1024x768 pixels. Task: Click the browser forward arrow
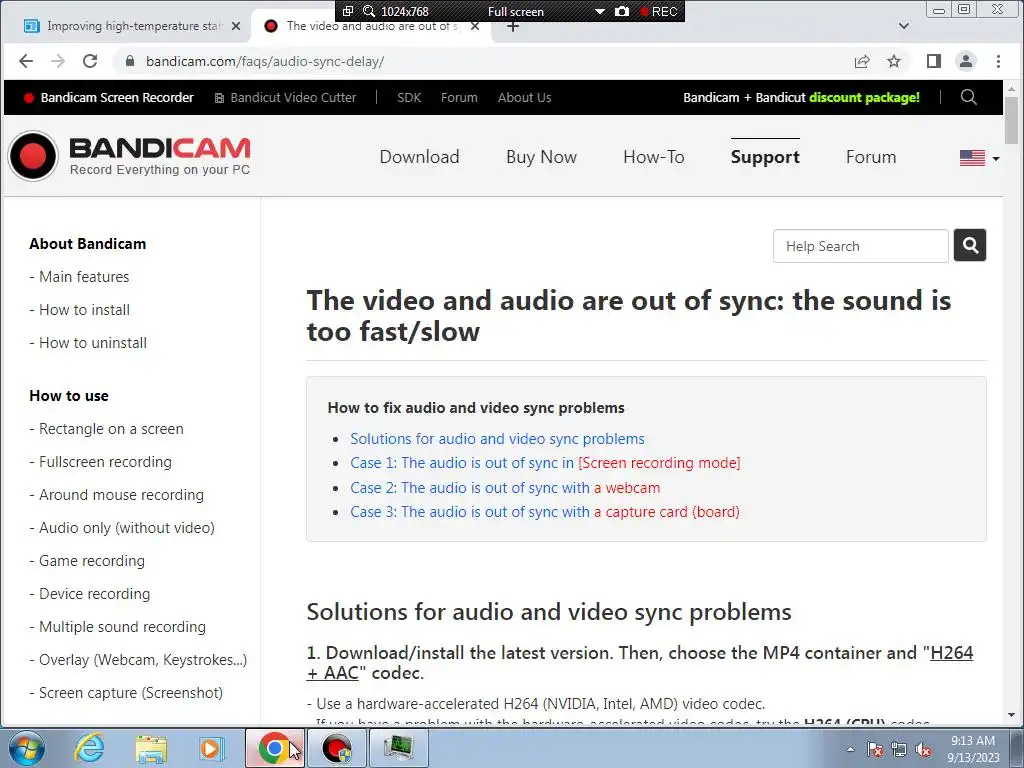(x=58, y=61)
